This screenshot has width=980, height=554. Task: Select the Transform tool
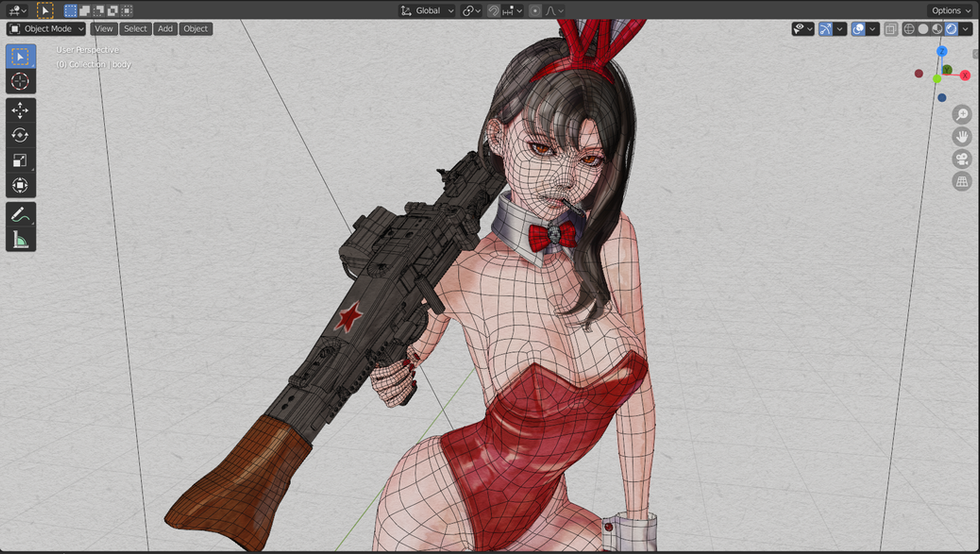(x=20, y=185)
